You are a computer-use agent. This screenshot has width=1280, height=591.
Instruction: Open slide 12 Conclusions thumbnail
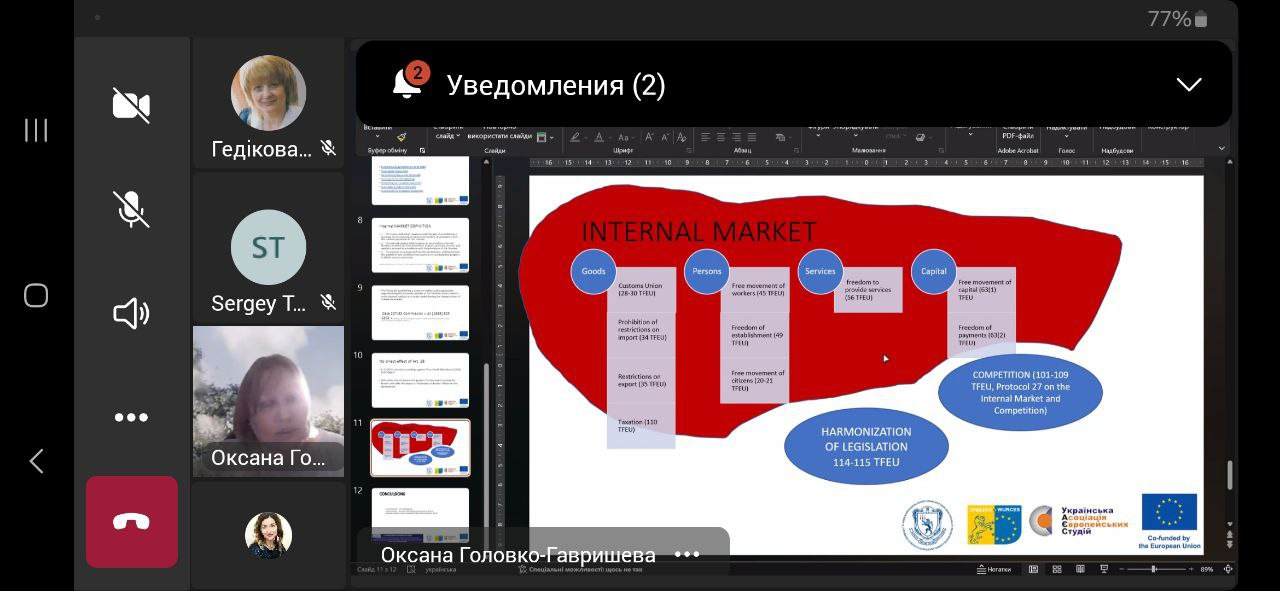click(x=420, y=514)
